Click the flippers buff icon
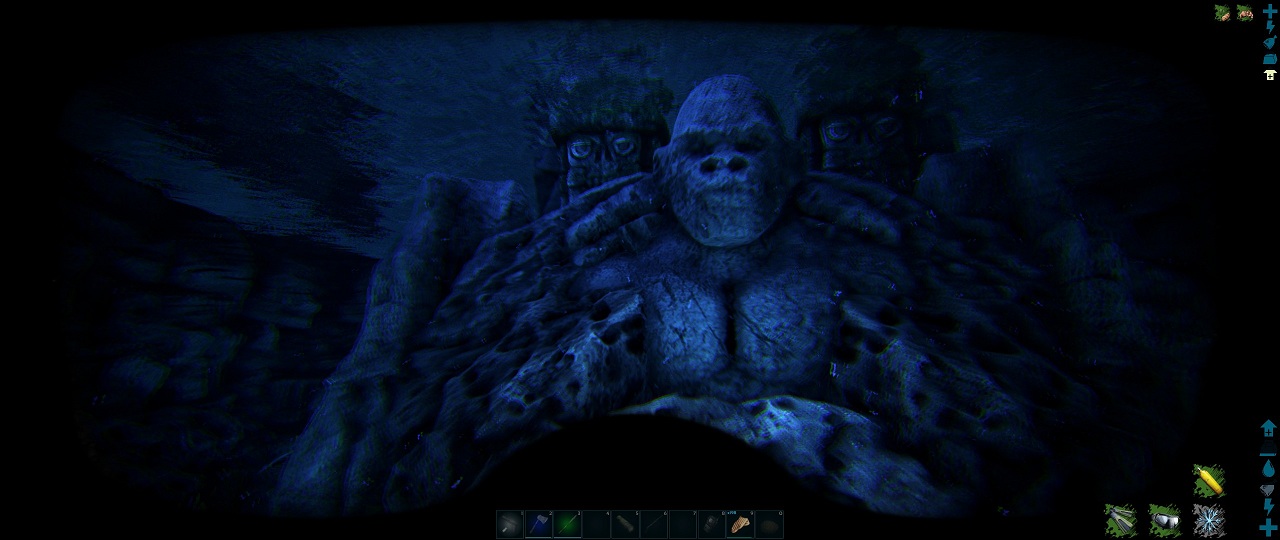This screenshot has height=540, width=1280. coord(1121,520)
